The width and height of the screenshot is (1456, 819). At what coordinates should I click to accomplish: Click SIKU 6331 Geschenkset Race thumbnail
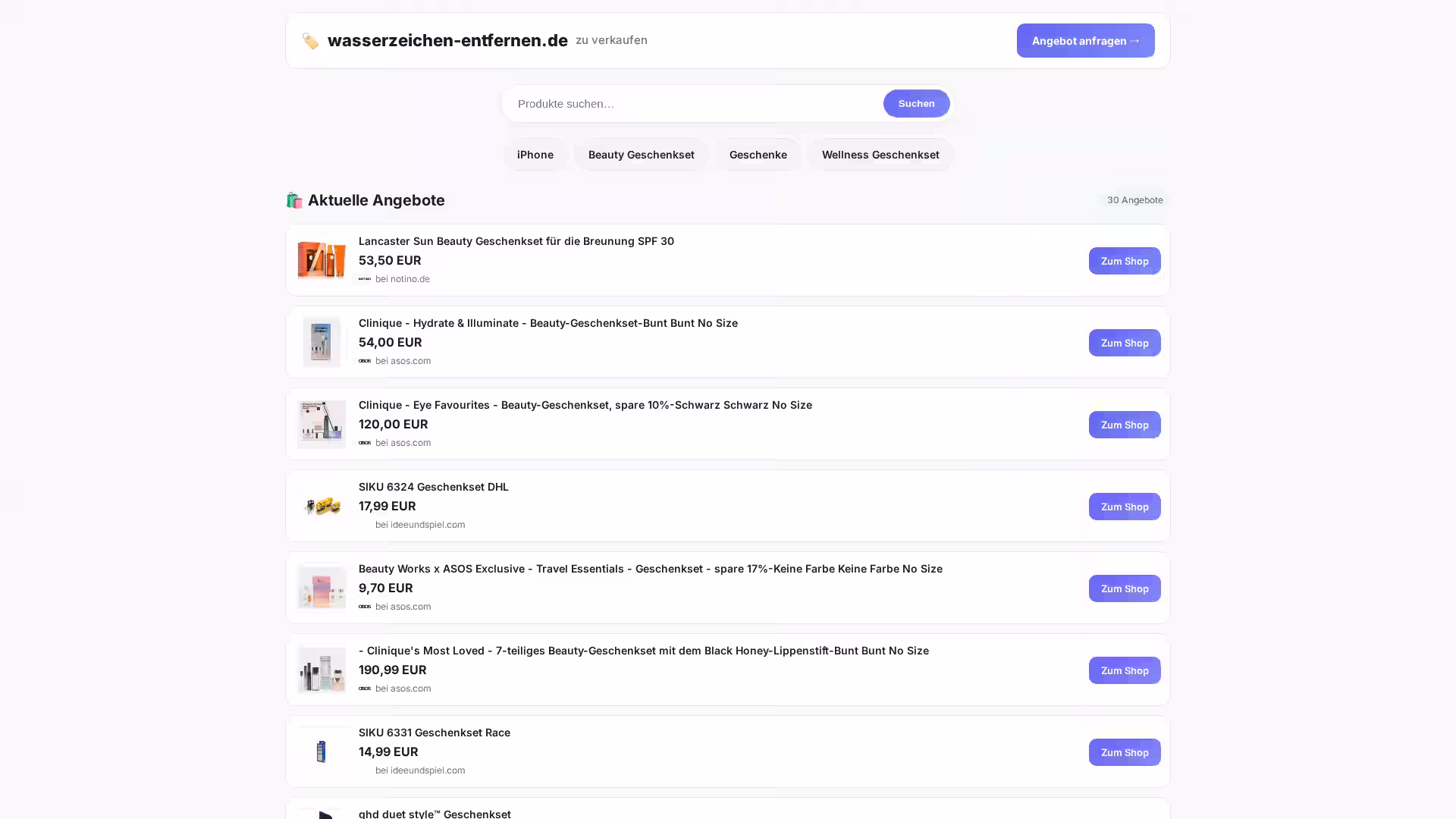[322, 752]
